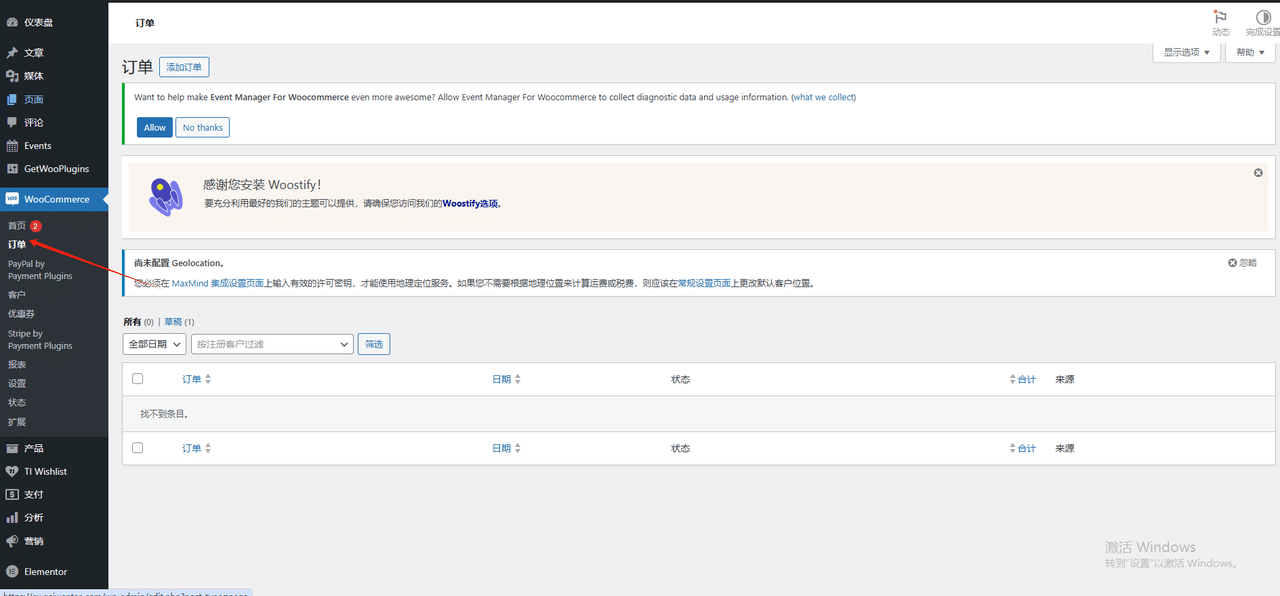Viewport: 1280px width, 596px height.
Task: Open 优惠券 coupons submenu item
Action: pos(21,314)
